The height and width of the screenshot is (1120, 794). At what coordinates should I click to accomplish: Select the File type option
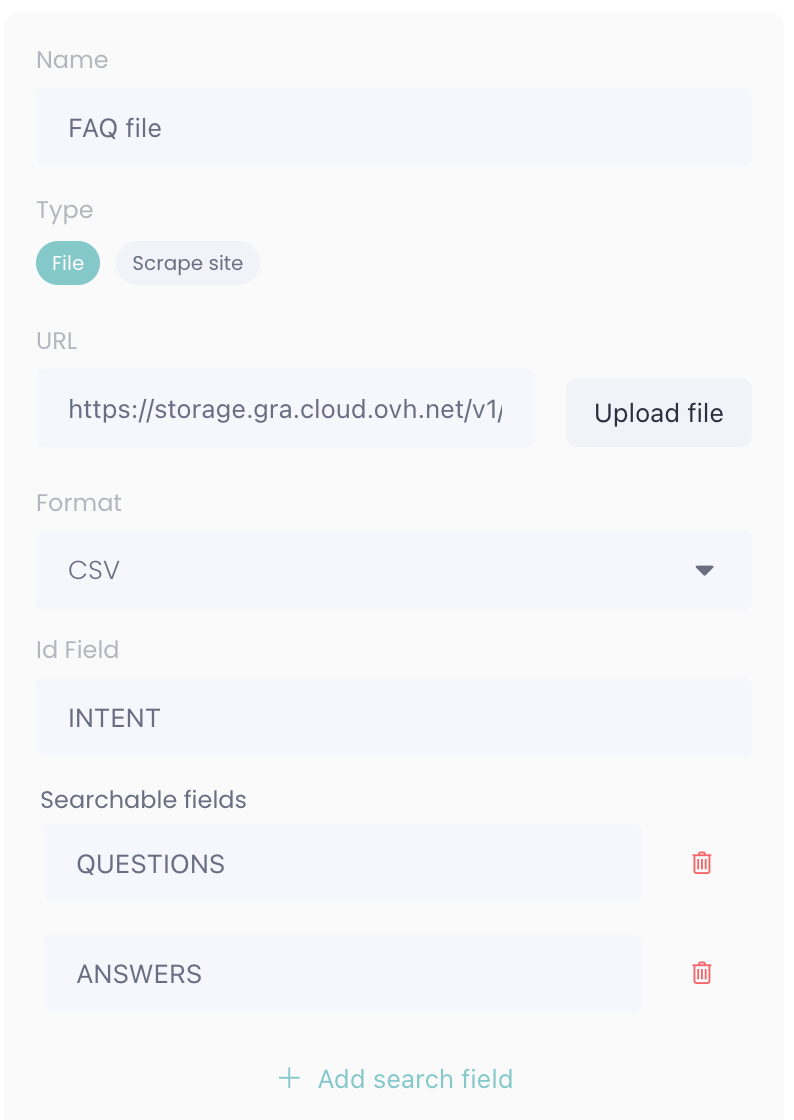click(x=68, y=264)
